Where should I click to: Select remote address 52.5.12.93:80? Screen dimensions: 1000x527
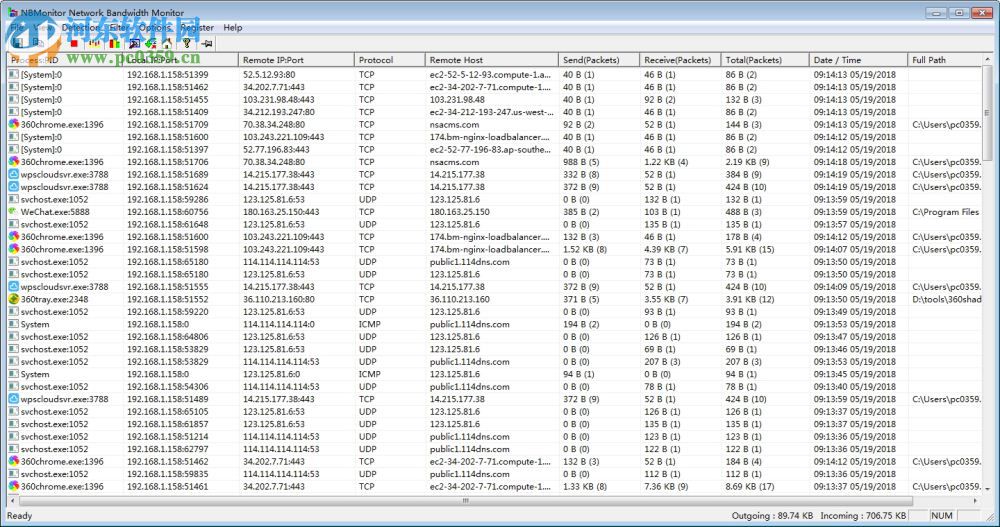click(x=269, y=75)
